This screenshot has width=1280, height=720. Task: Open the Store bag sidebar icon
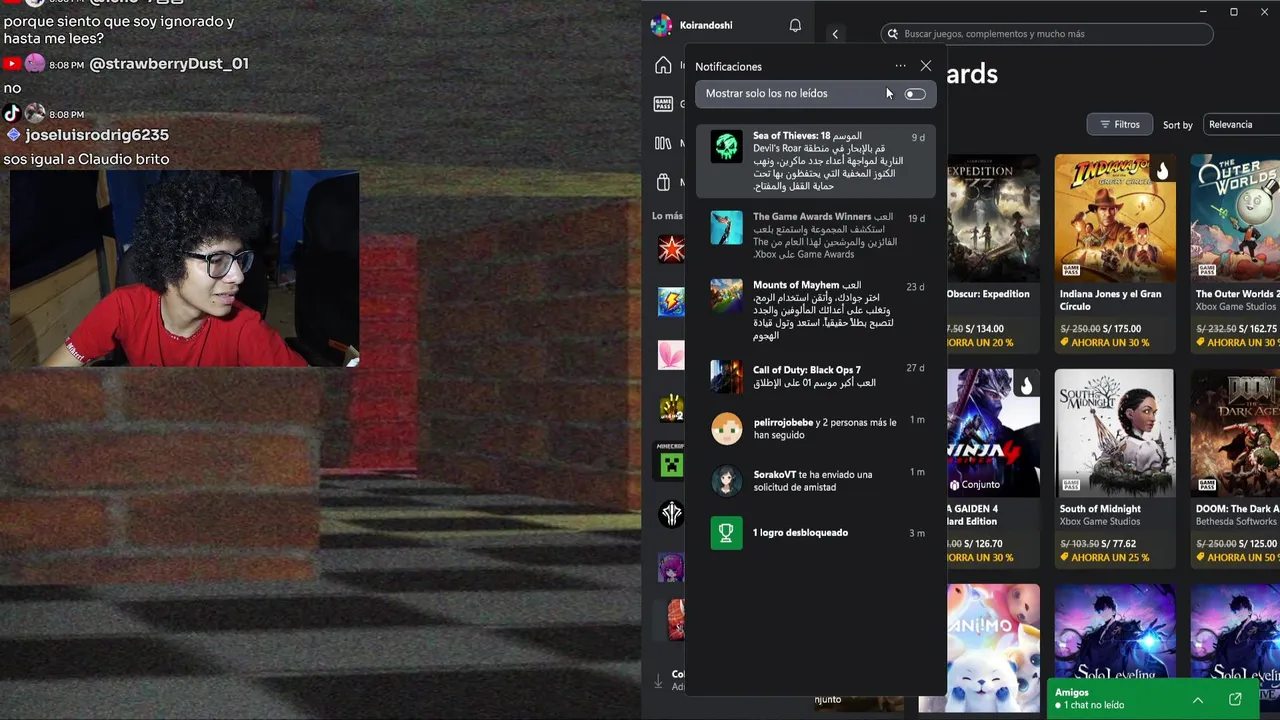[663, 182]
